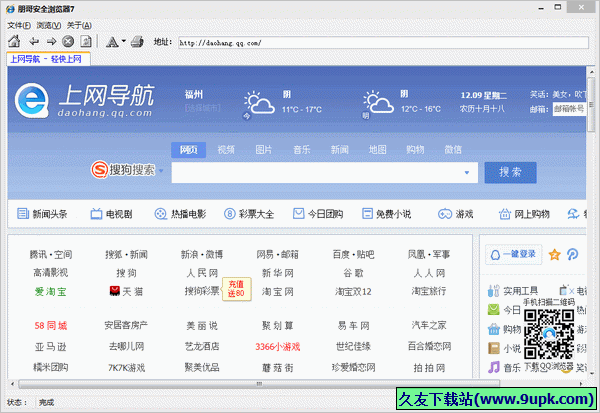Click the blue Tencent Weibo icon
Image resolution: width=600 pixels, height=413 pixels.
coord(572,254)
